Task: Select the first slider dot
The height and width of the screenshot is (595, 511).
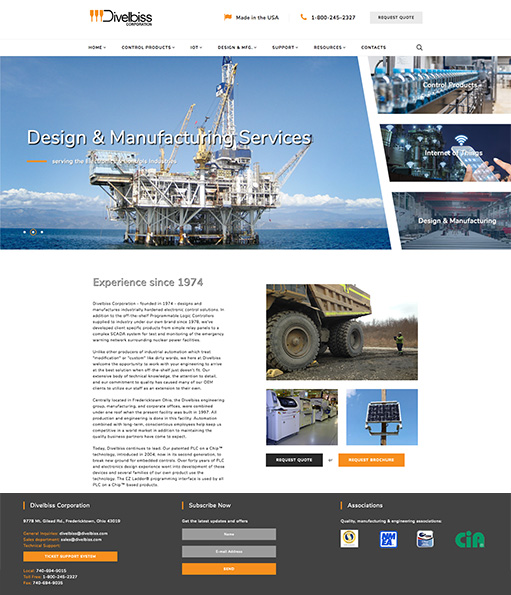Action: click(25, 232)
